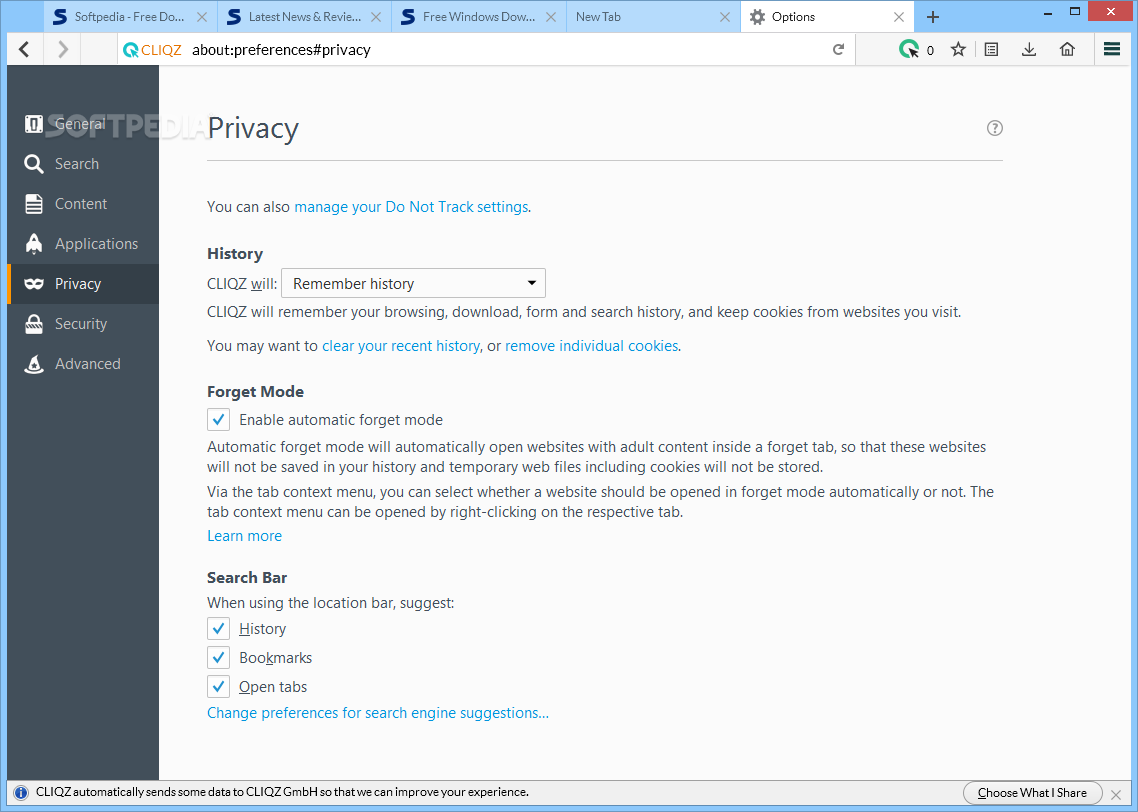Screen dimensions: 1138x812
Task: Uncheck History suggestion checkbox
Action: click(x=218, y=628)
